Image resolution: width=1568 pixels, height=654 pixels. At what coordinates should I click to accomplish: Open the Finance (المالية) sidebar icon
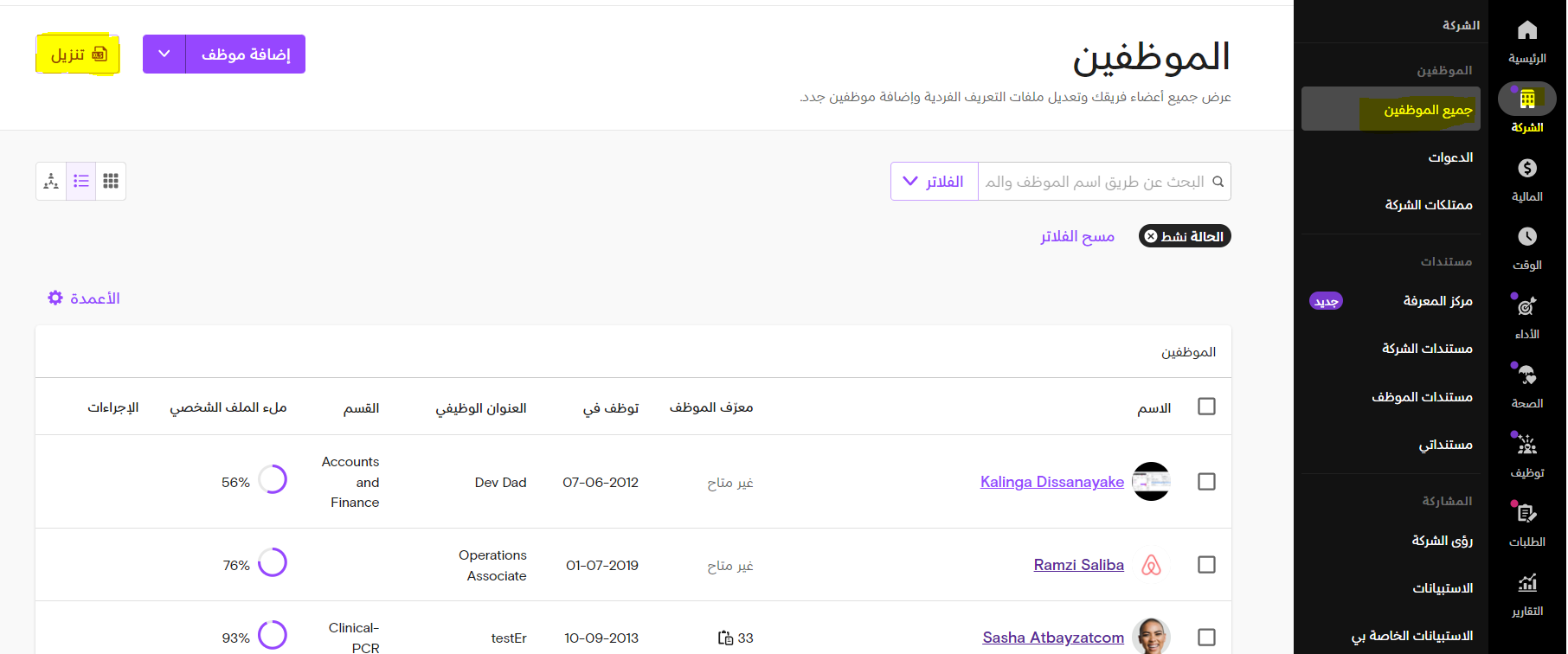coord(1526,169)
